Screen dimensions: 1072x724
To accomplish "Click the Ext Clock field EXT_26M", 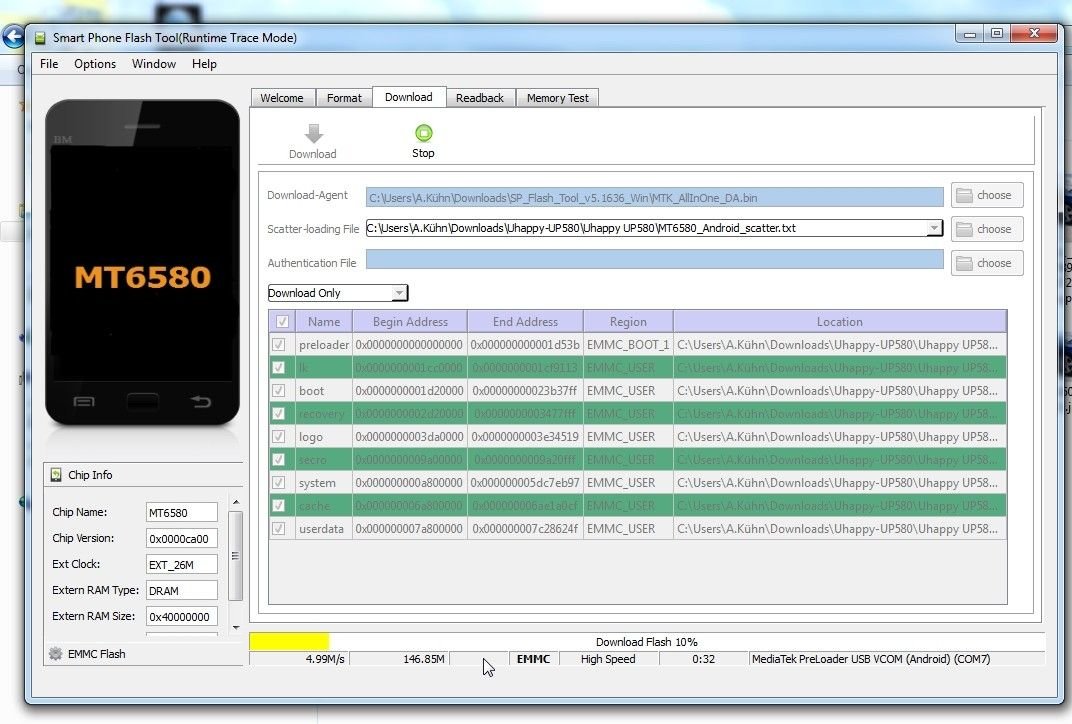I will pos(181,564).
